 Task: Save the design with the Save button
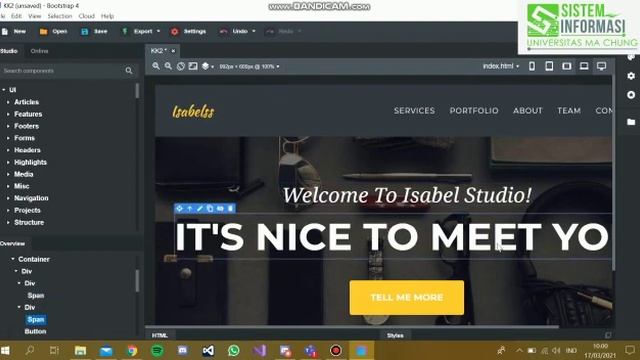pyautogui.click(x=94, y=31)
